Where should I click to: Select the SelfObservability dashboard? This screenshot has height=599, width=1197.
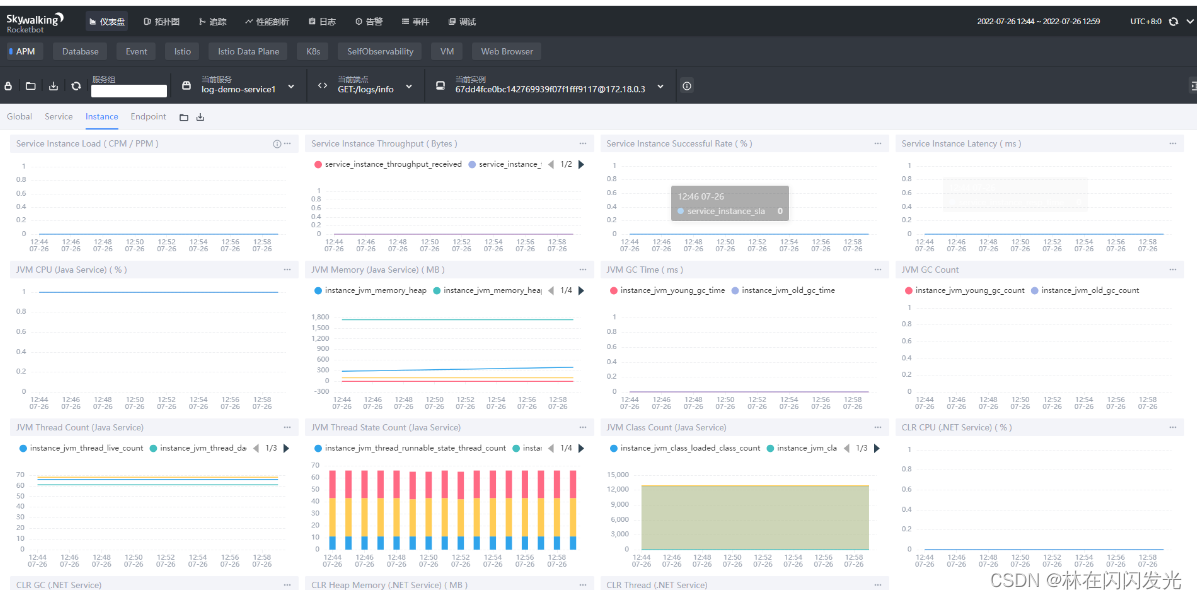pyautogui.click(x=380, y=51)
